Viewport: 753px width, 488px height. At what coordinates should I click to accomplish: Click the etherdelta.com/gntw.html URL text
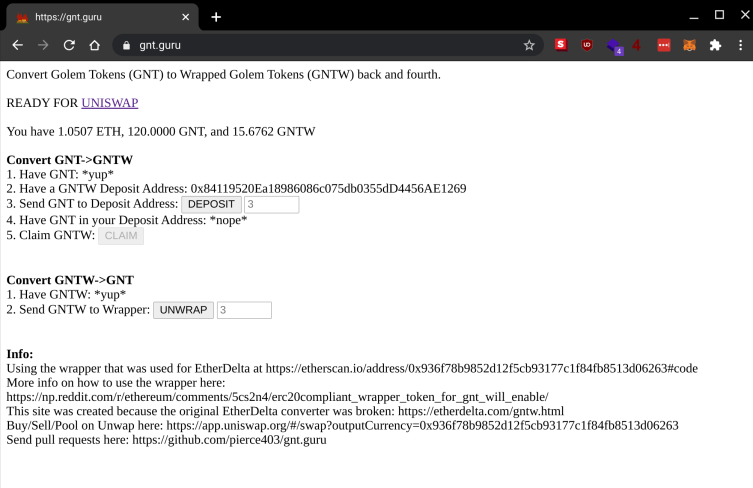coord(481,411)
